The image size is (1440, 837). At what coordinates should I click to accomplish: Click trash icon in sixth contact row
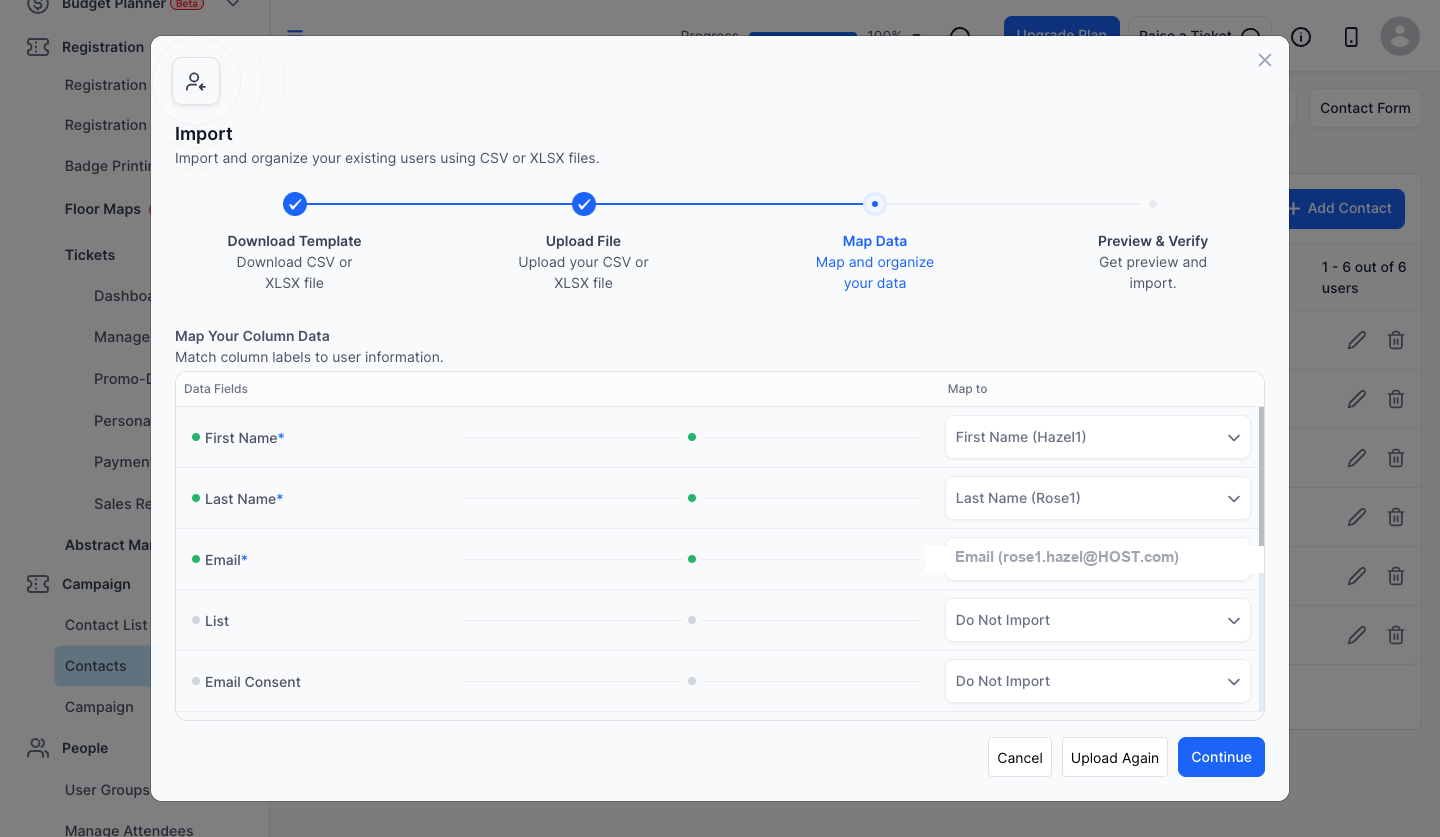(x=1396, y=635)
